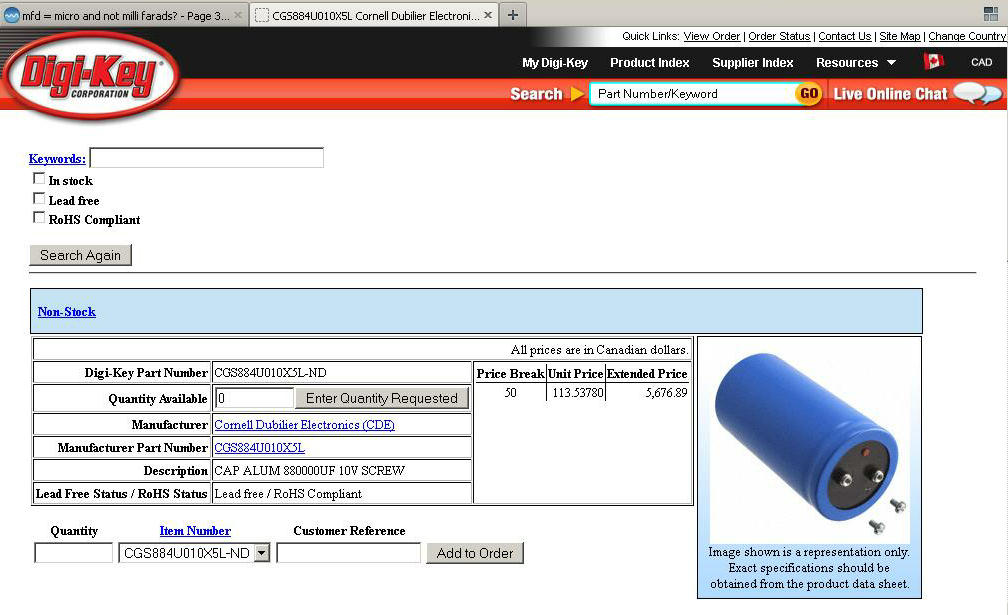1008x615 pixels.
Task: Click the View Order quick link
Action: [712, 36]
